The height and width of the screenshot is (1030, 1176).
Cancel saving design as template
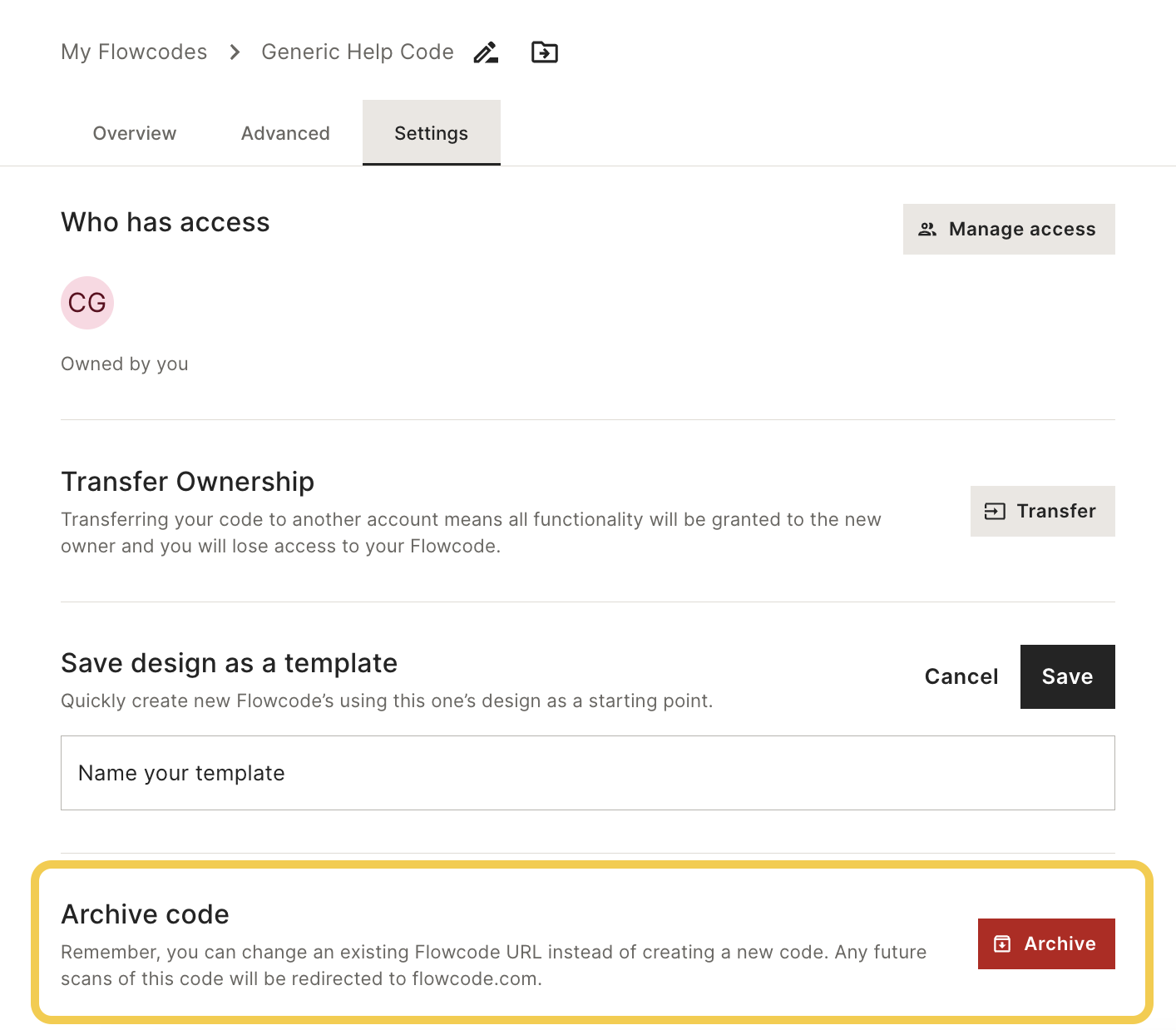[961, 676]
